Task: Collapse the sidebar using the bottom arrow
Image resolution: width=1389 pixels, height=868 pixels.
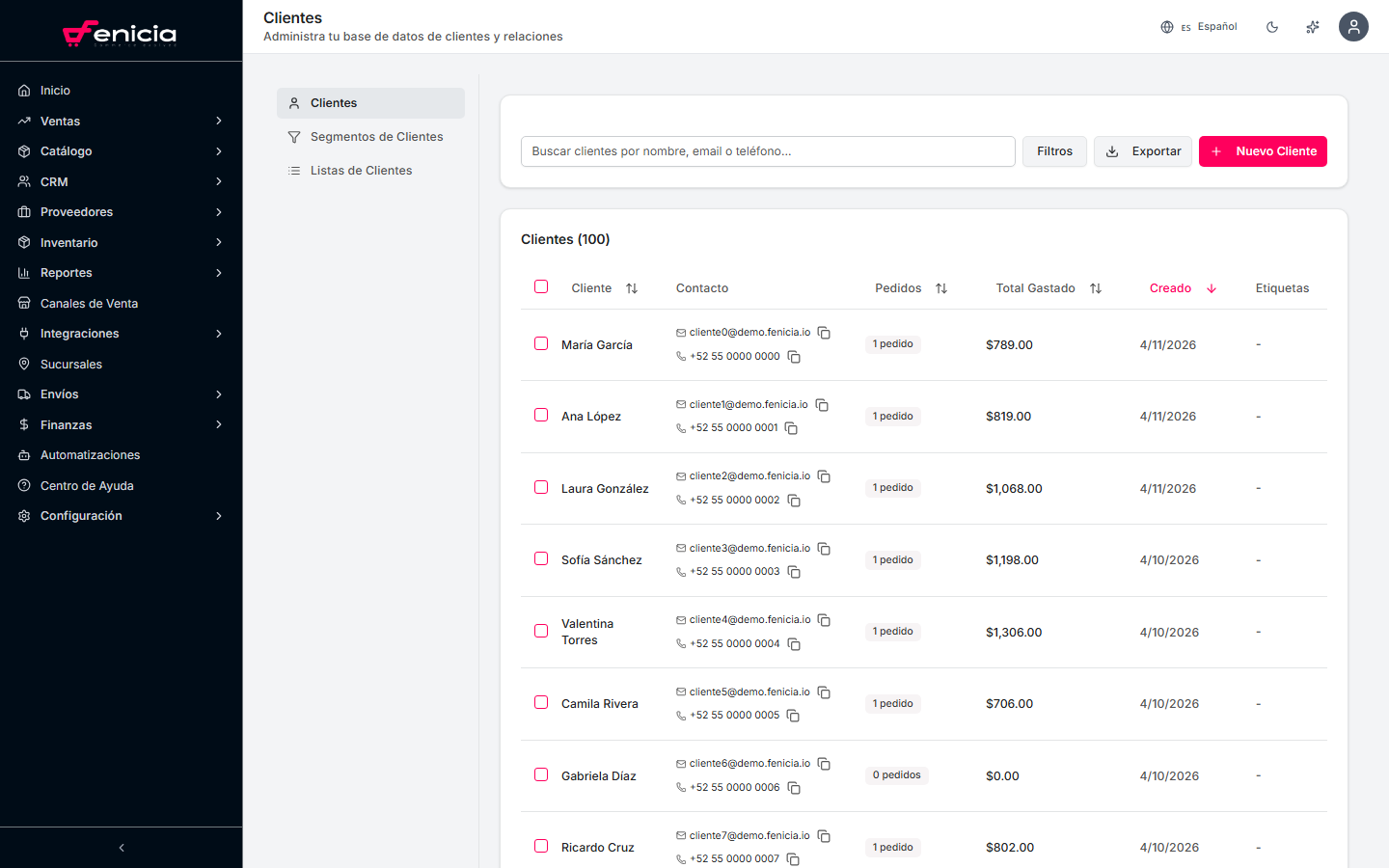Action: (x=121, y=847)
